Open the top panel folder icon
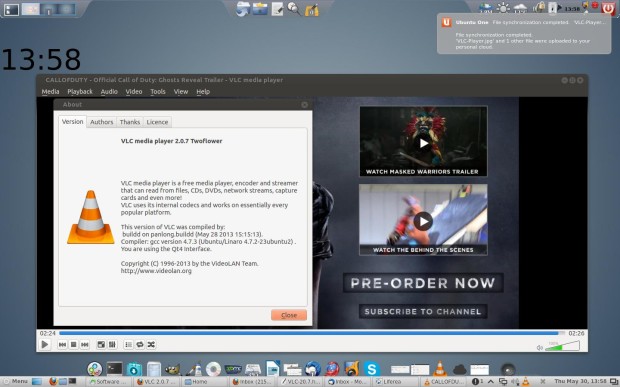 (x=260, y=9)
